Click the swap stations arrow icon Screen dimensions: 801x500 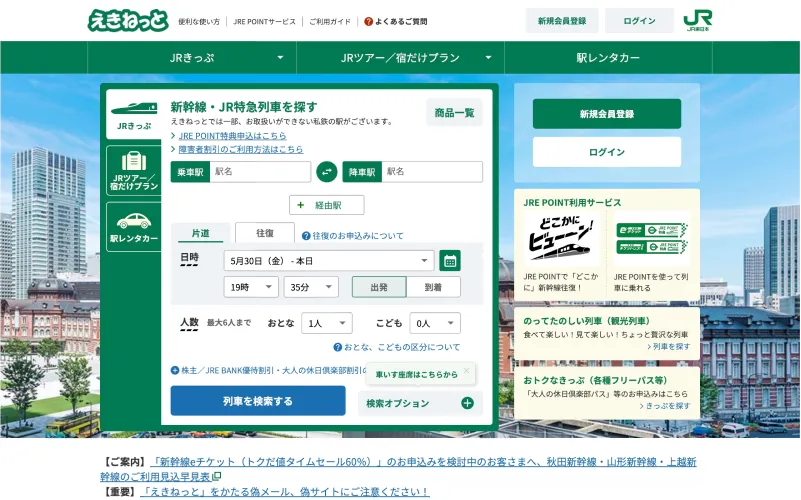326,172
